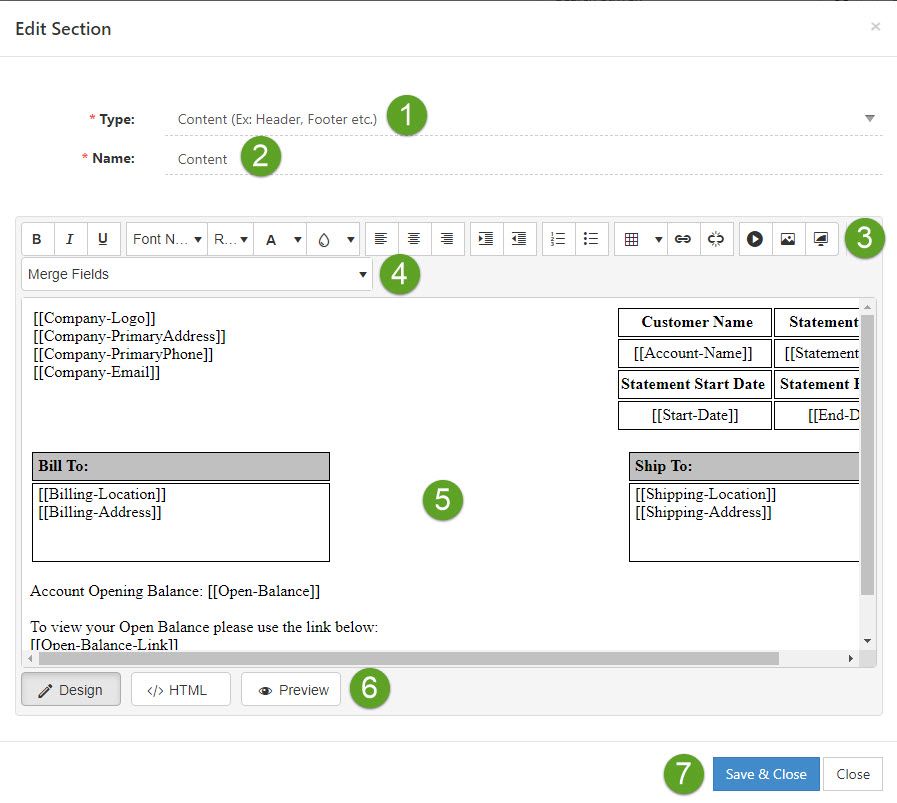Screen dimensions: 897x803
Task: Insert media with the monitor icon
Action: tap(821, 239)
